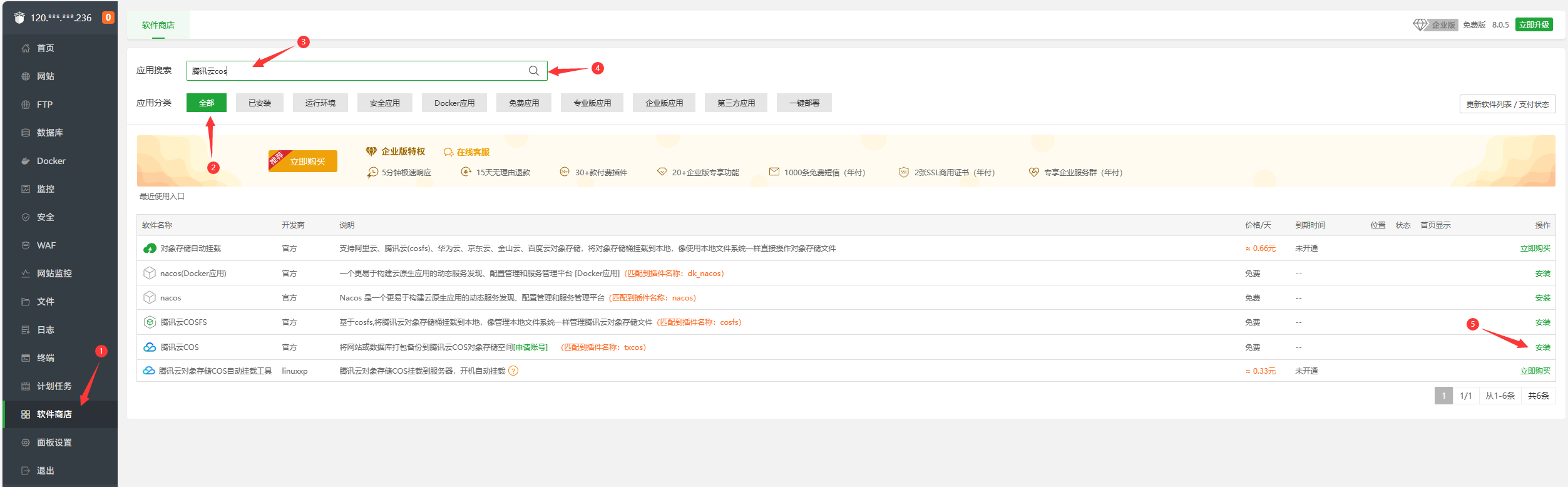
Task: Click 安装 in the nacos row
Action: (1543, 298)
